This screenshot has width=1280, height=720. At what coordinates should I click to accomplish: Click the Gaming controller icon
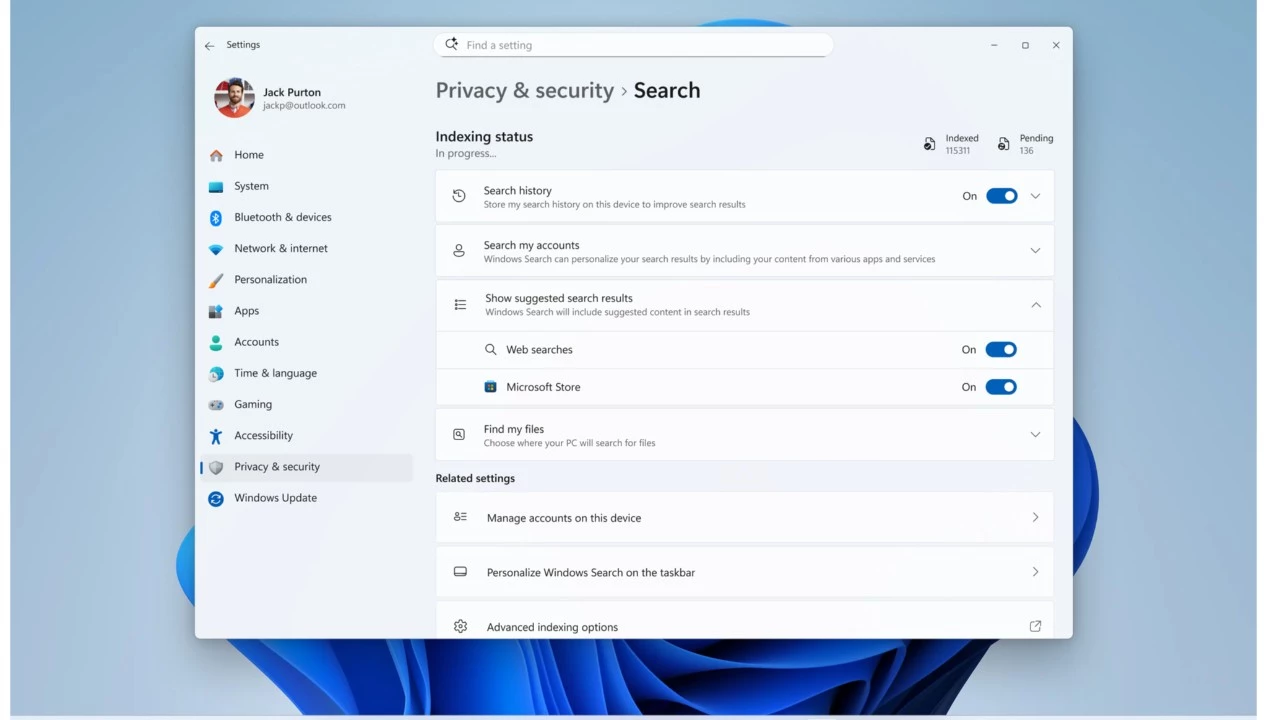pos(216,405)
